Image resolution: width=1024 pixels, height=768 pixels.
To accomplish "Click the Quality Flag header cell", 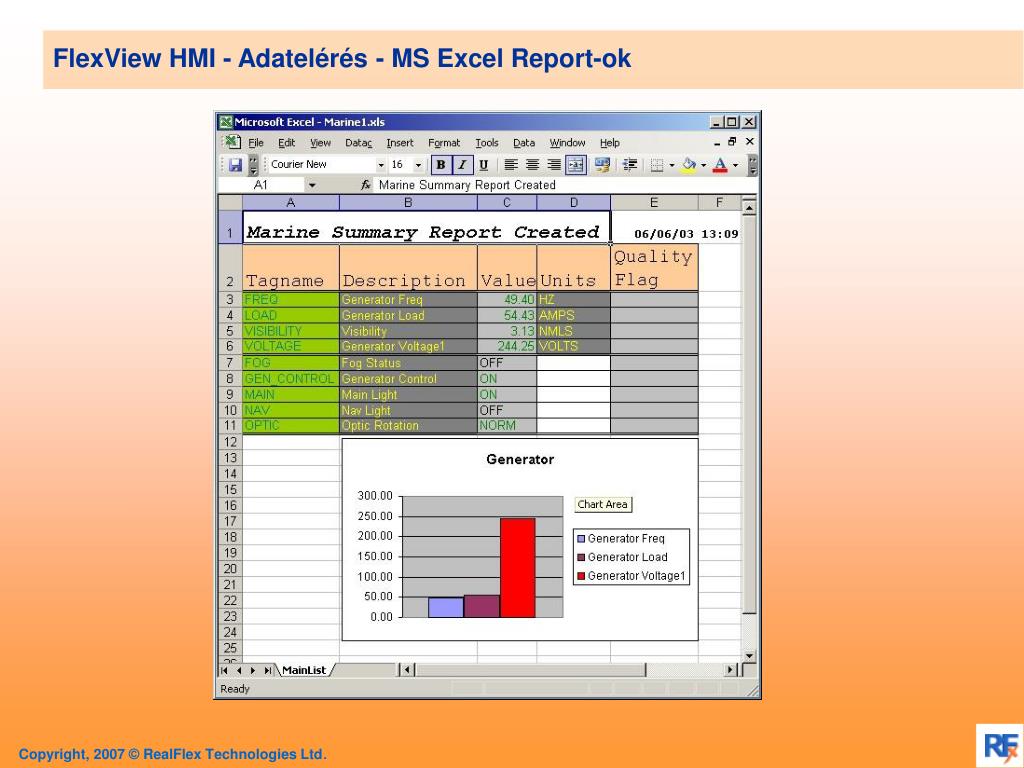I will pyautogui.click(x=654, y=268).
